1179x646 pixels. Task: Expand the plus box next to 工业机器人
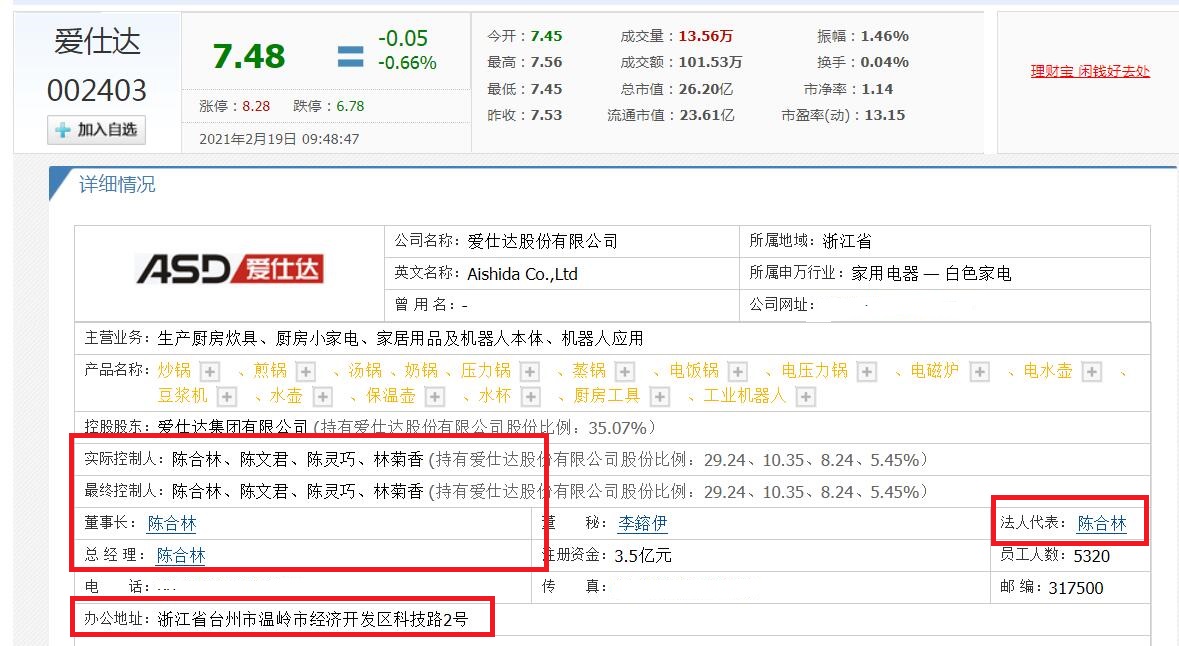pyautogui.click(x=805, y=396)
